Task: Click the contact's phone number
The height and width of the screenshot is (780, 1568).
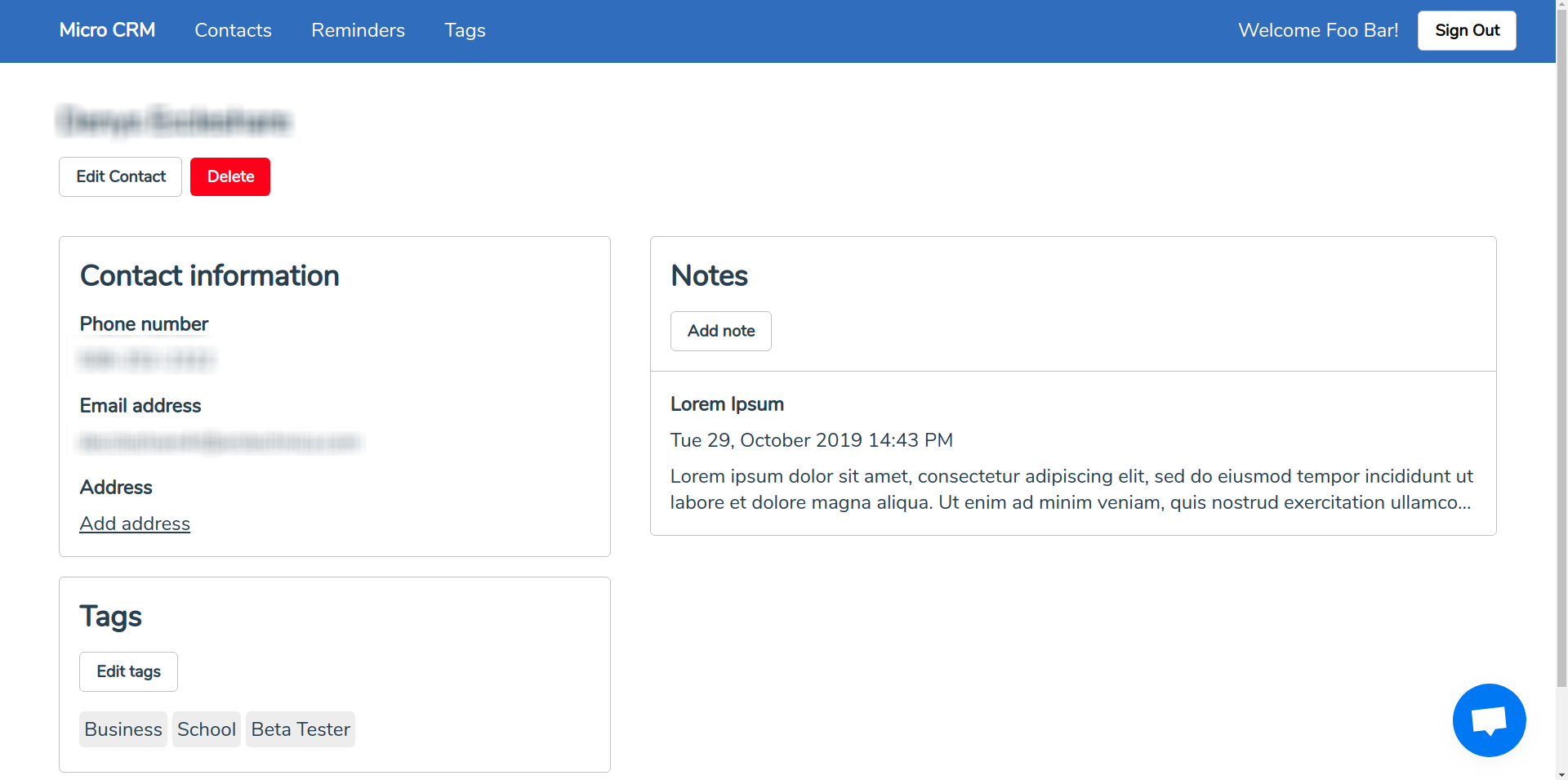Action: coord(147,359)
